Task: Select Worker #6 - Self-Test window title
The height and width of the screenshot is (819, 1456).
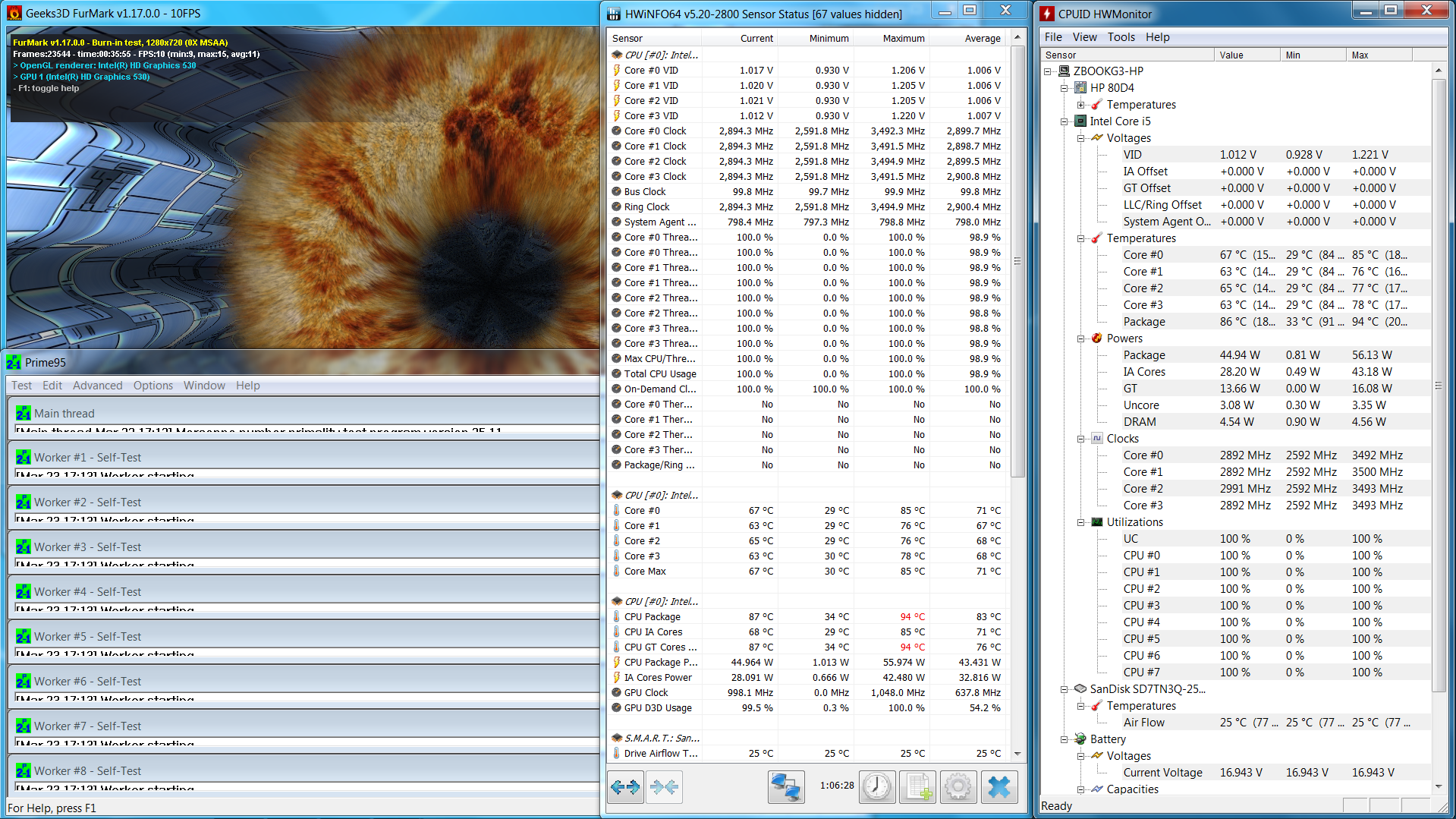Action: point(87,681)
